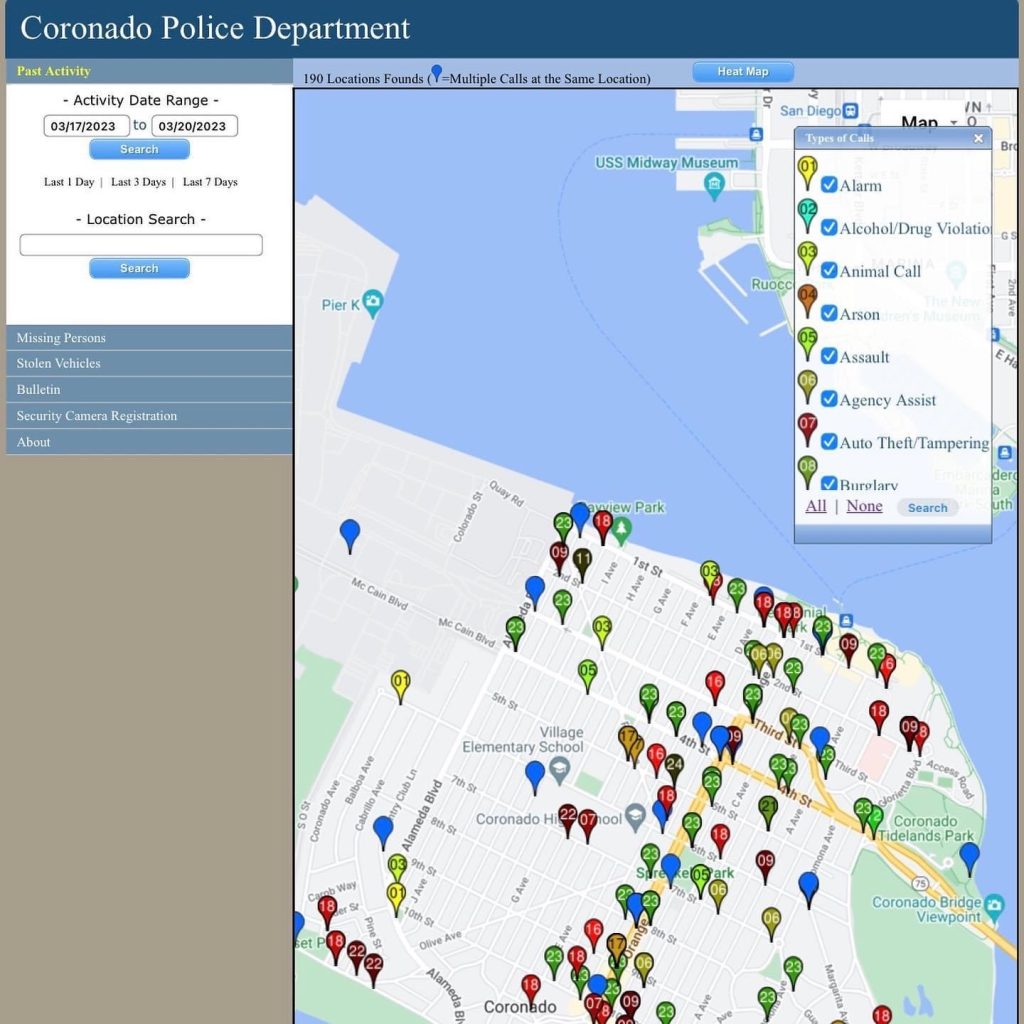Click the Location Search text field
This screenshot has height=1024, width=1024.
tap(141, 245)
